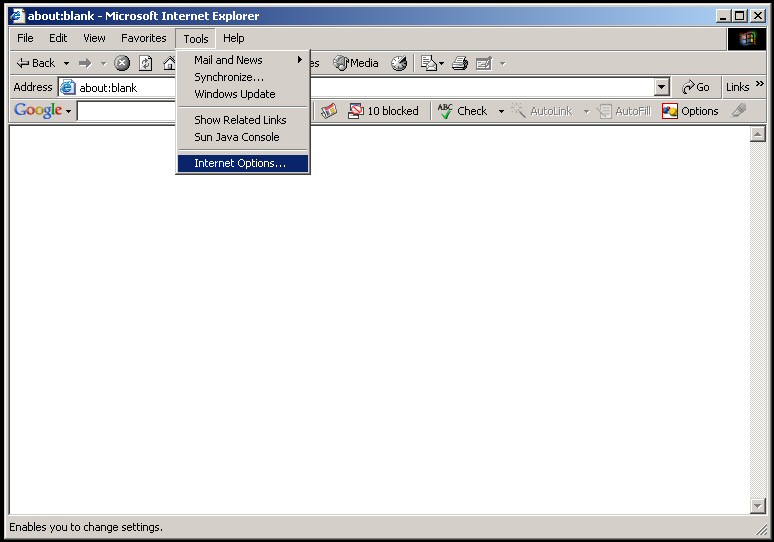Go to the Home page icon
The width and height of the screenshot is (774, 542).
[169, 63]
